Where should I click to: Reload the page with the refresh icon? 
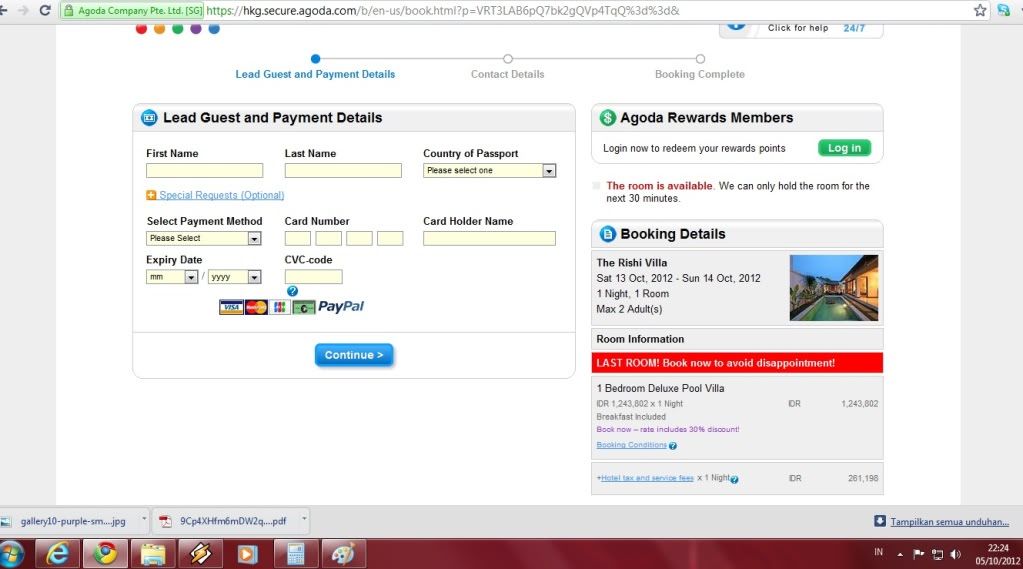click(x=45, y=10)
